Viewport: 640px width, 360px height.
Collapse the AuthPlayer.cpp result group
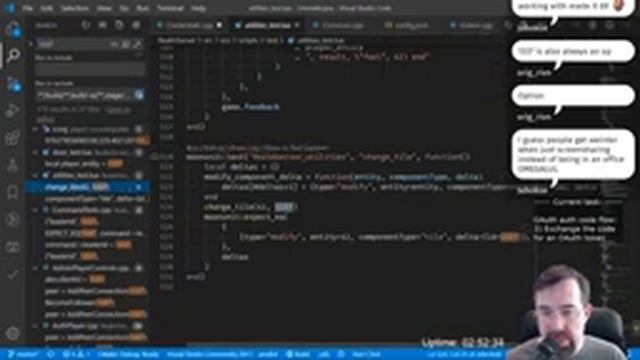[x=36, y=326]
